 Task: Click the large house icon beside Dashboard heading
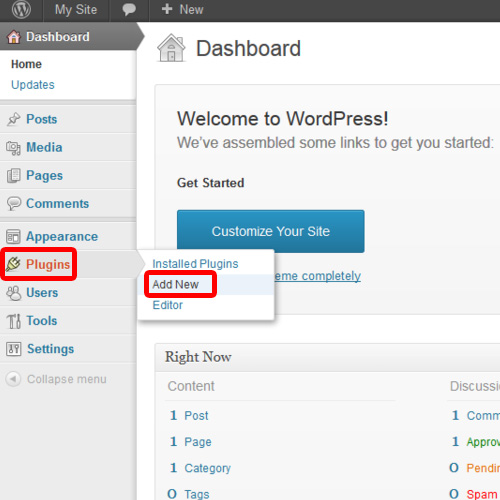[171, 48]
